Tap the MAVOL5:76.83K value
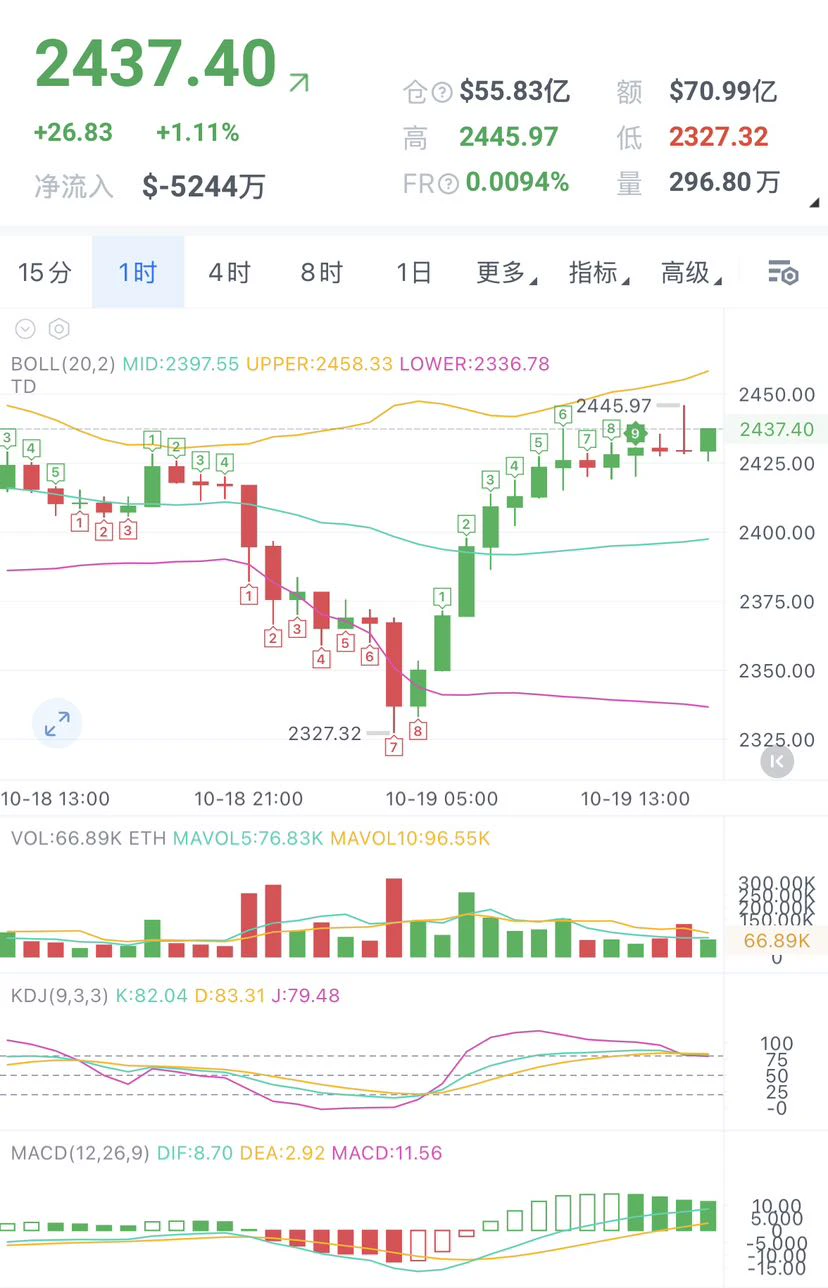The width and height of the screenshot is (828, 1288). click(248, 838)
